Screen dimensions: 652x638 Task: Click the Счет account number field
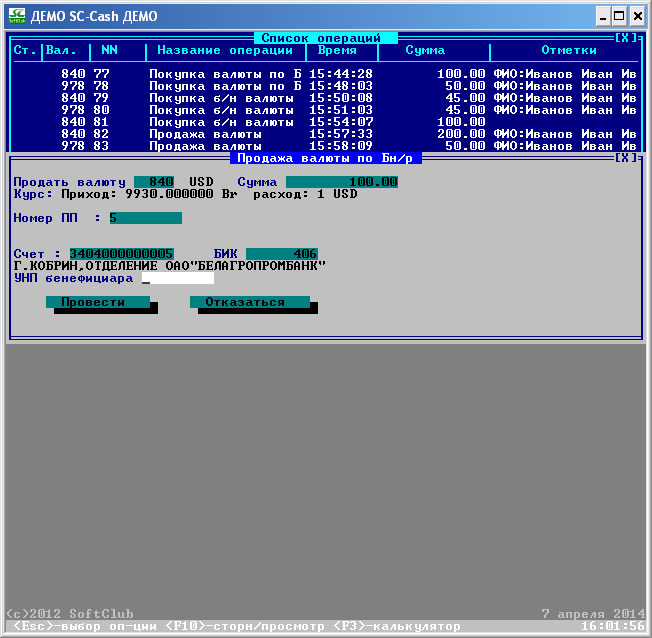coord(122,254)
